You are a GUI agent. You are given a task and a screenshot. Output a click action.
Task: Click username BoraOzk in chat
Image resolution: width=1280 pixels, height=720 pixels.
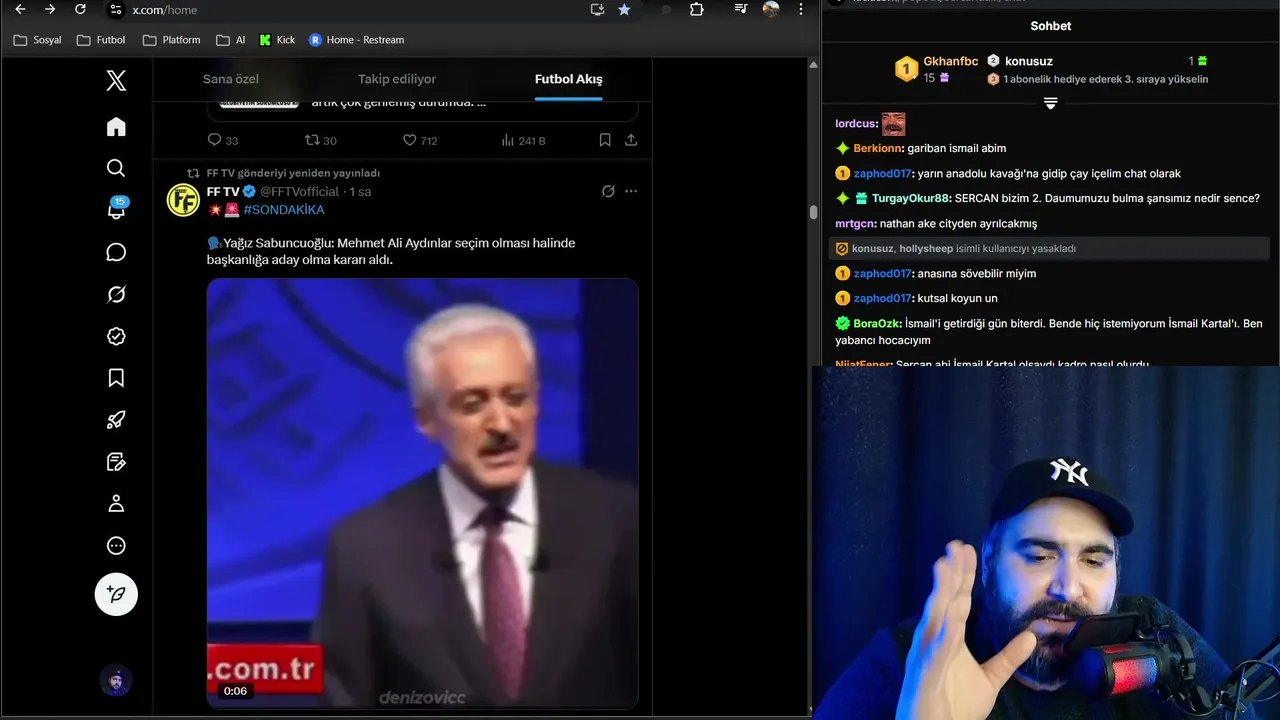(877, 323)
